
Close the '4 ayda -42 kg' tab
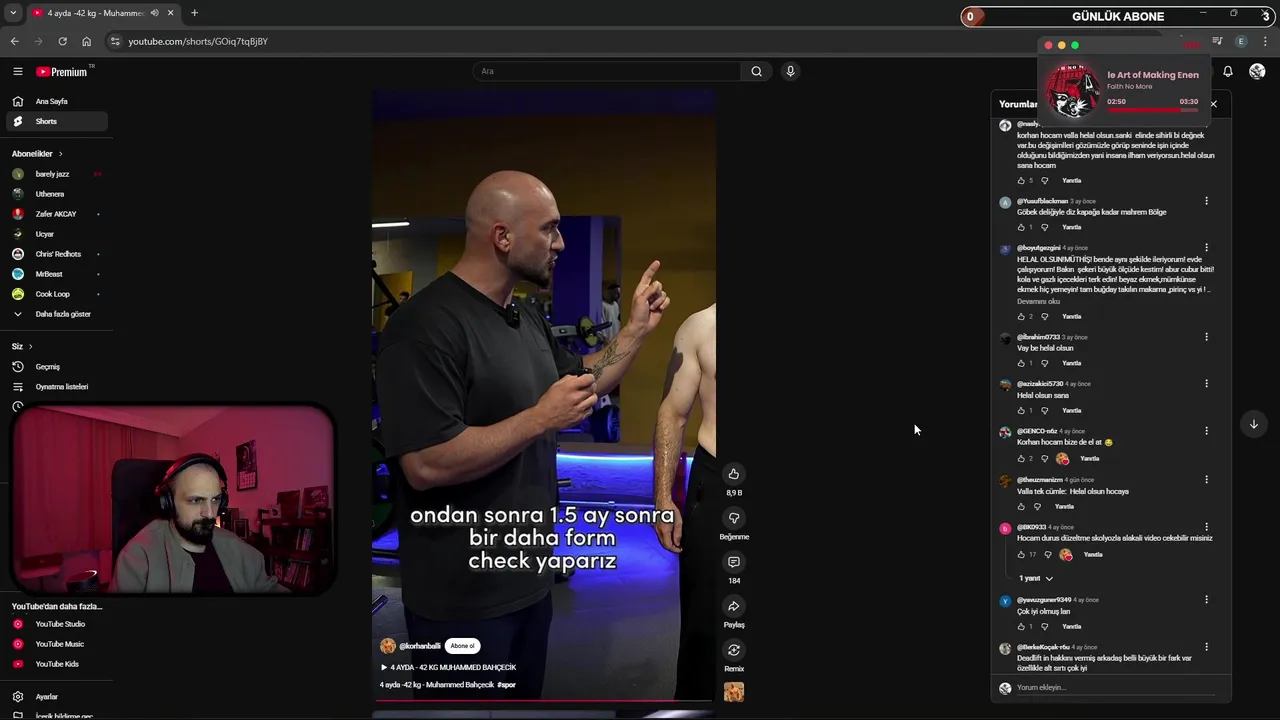170,13
